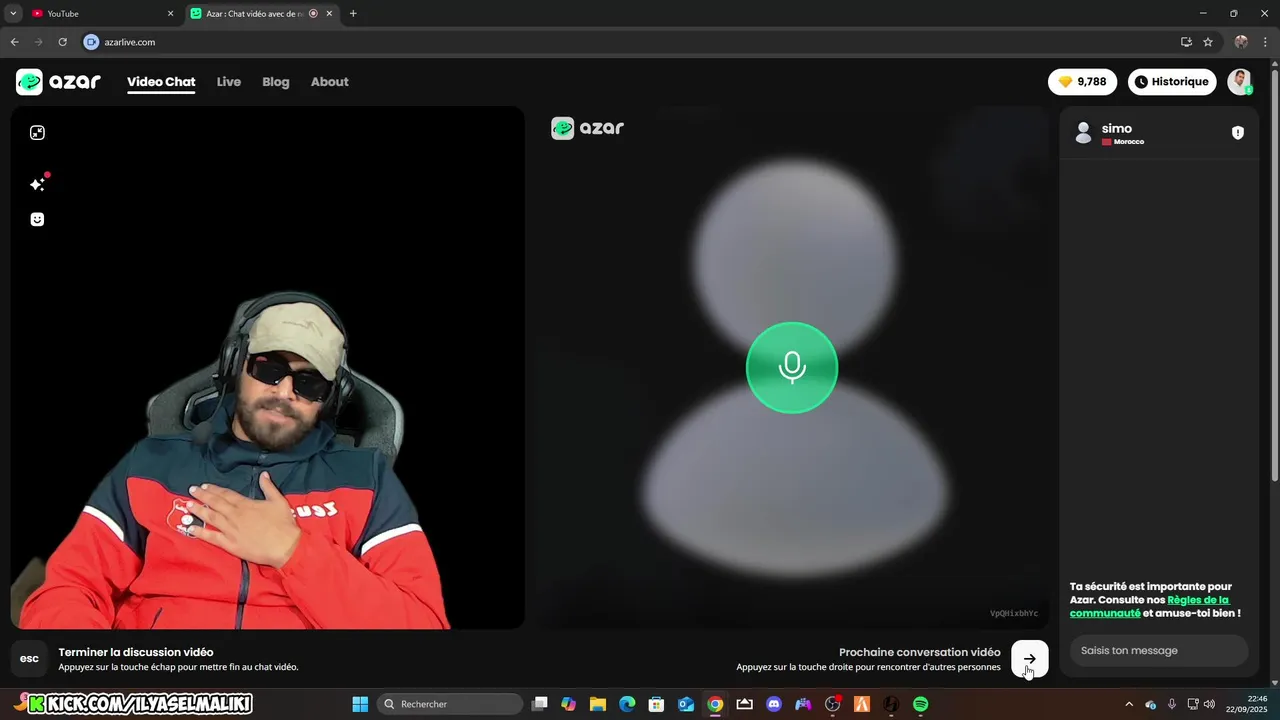Screen dimensions: 1280x720
Task: Switch to the YouTube browser tab
Action: (100, 14)
